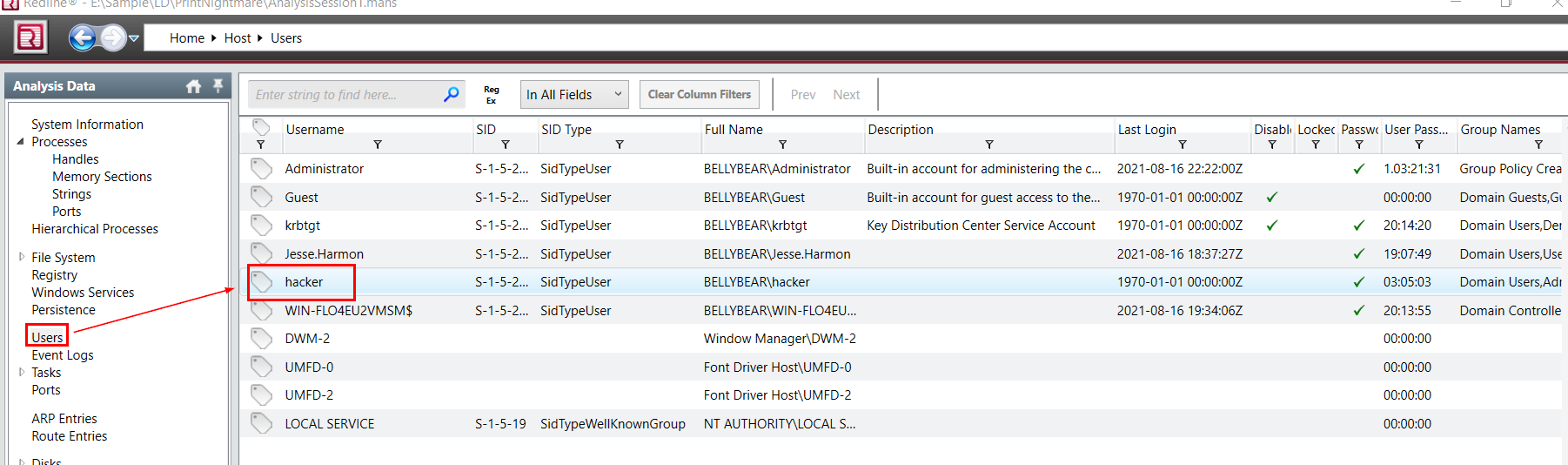Collapse the Processes tree node
The width and height of the screenshot is (1568, 465).
click(x=21, y=141)
